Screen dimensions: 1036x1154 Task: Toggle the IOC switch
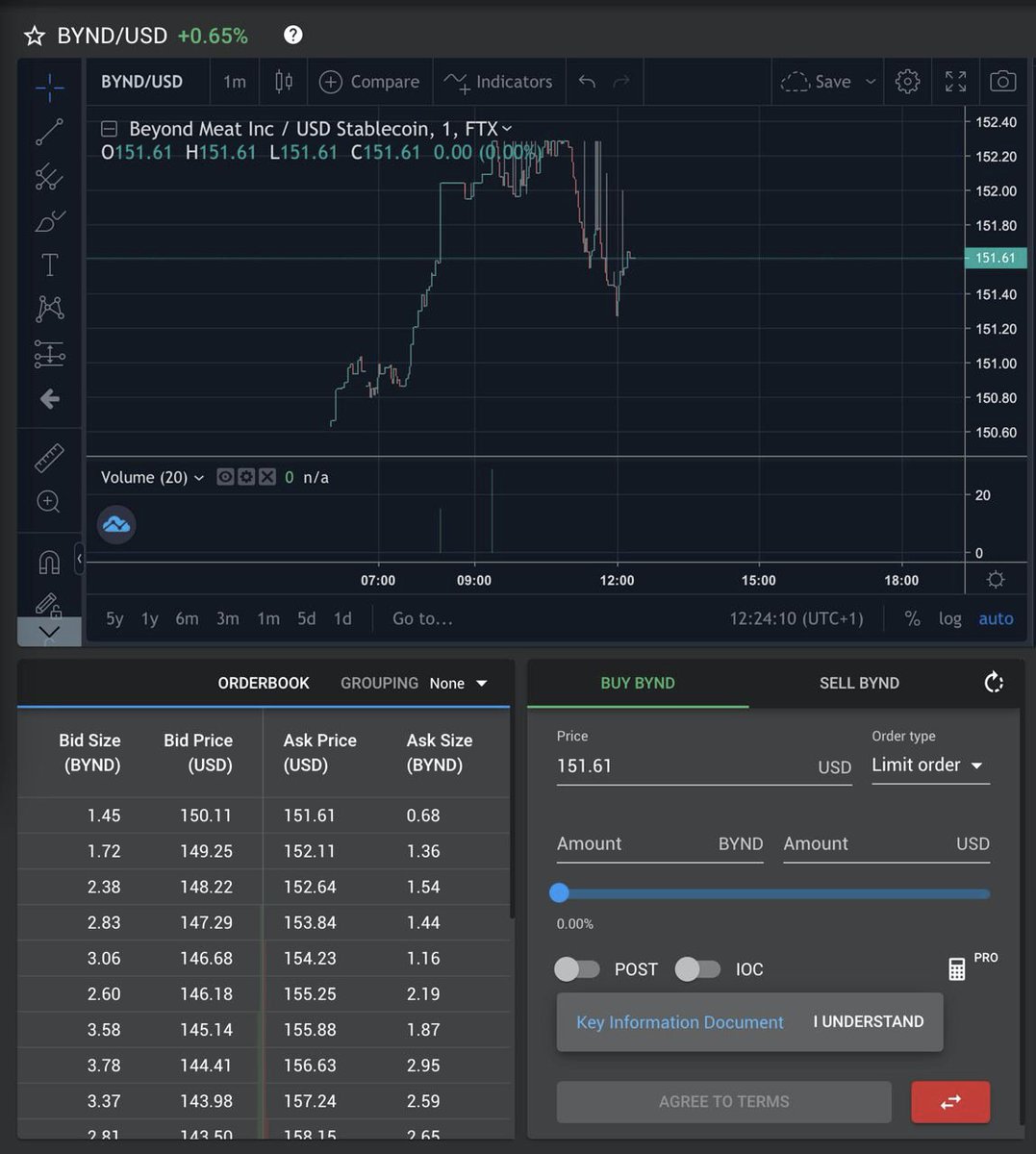(697, 968)
